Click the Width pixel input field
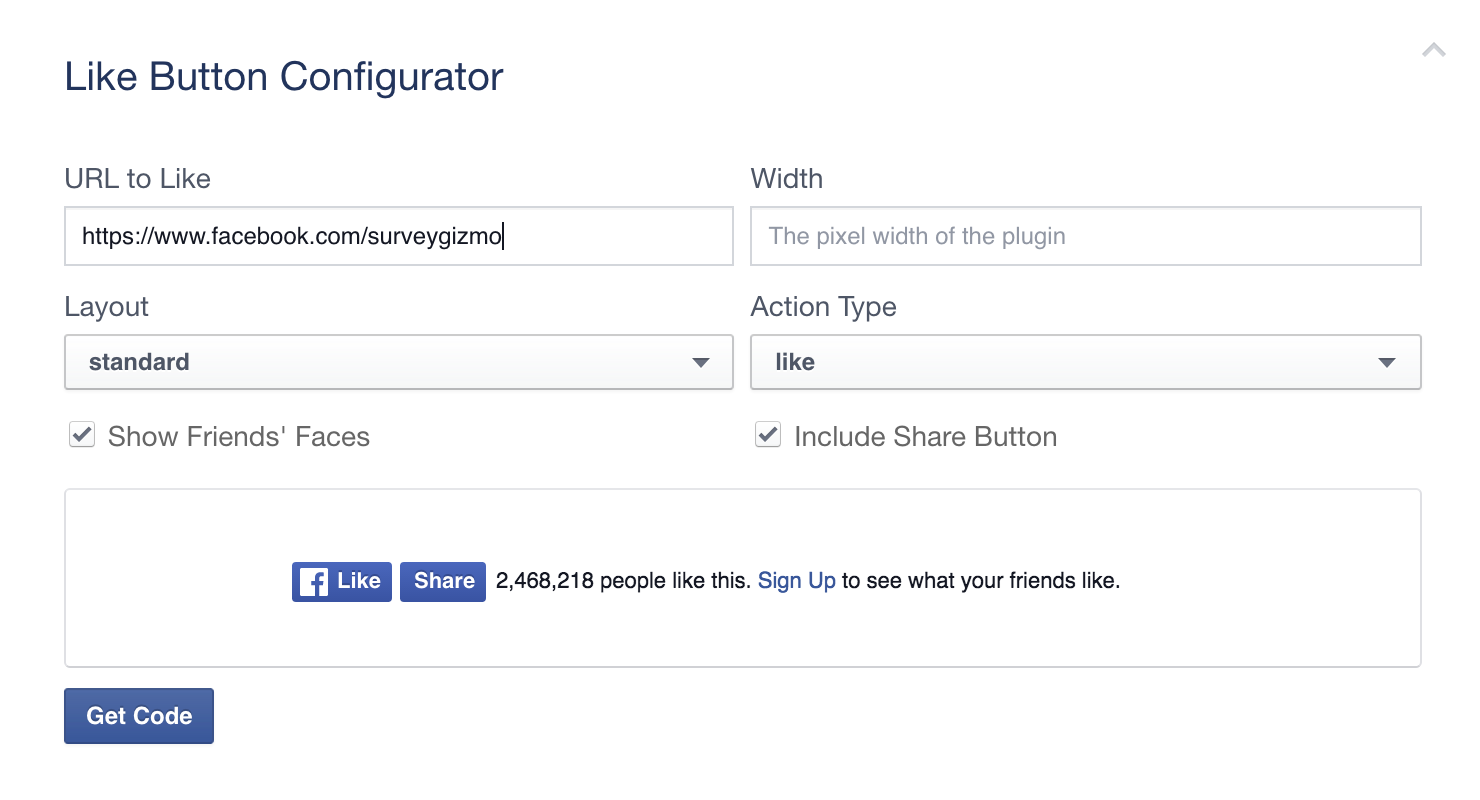This screenshot has width=1480, height=800. pyautogui.click(x=1085, y=237)
